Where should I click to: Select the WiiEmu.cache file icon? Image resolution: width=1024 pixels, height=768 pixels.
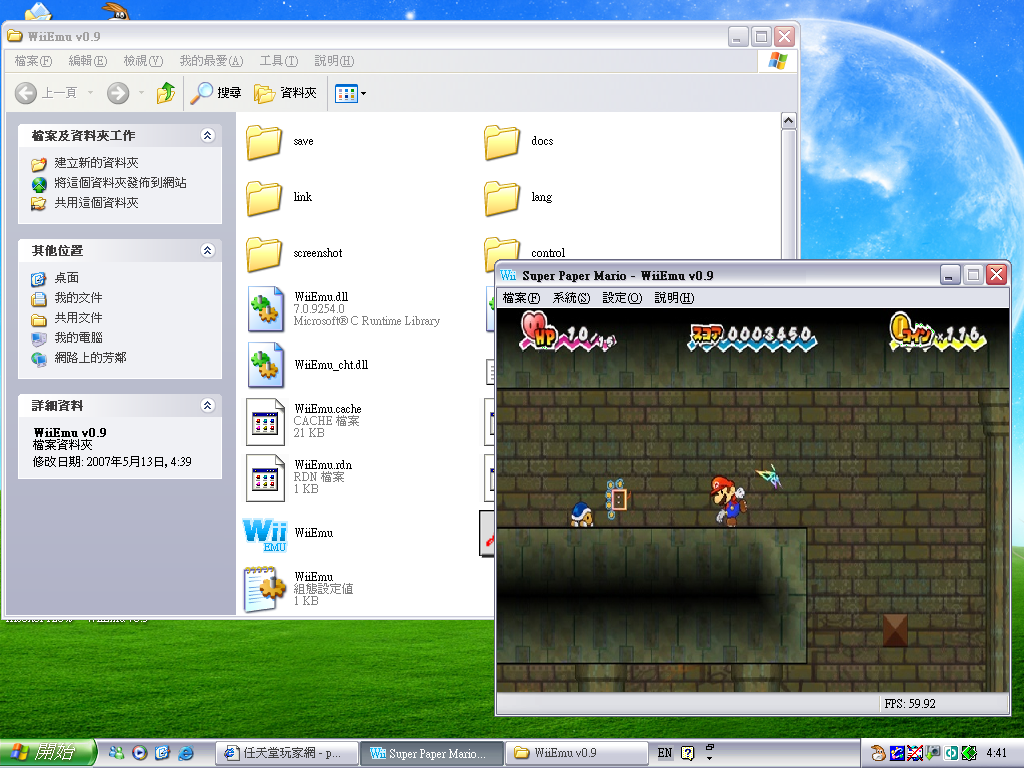[266, 422]
